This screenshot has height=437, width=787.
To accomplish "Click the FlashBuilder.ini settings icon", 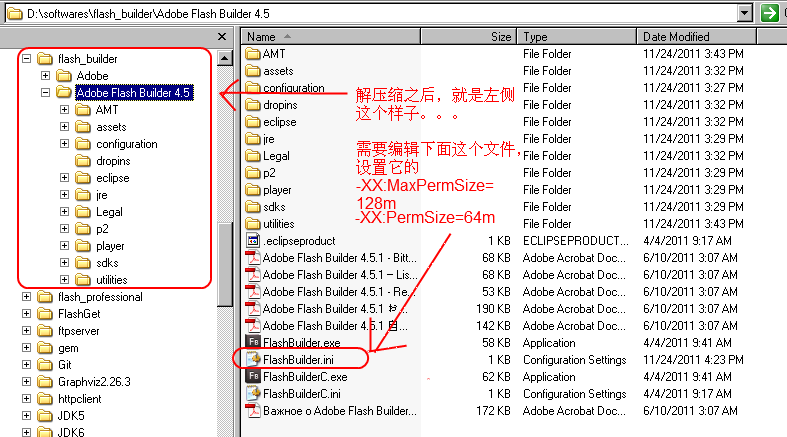I will point(253,359).
